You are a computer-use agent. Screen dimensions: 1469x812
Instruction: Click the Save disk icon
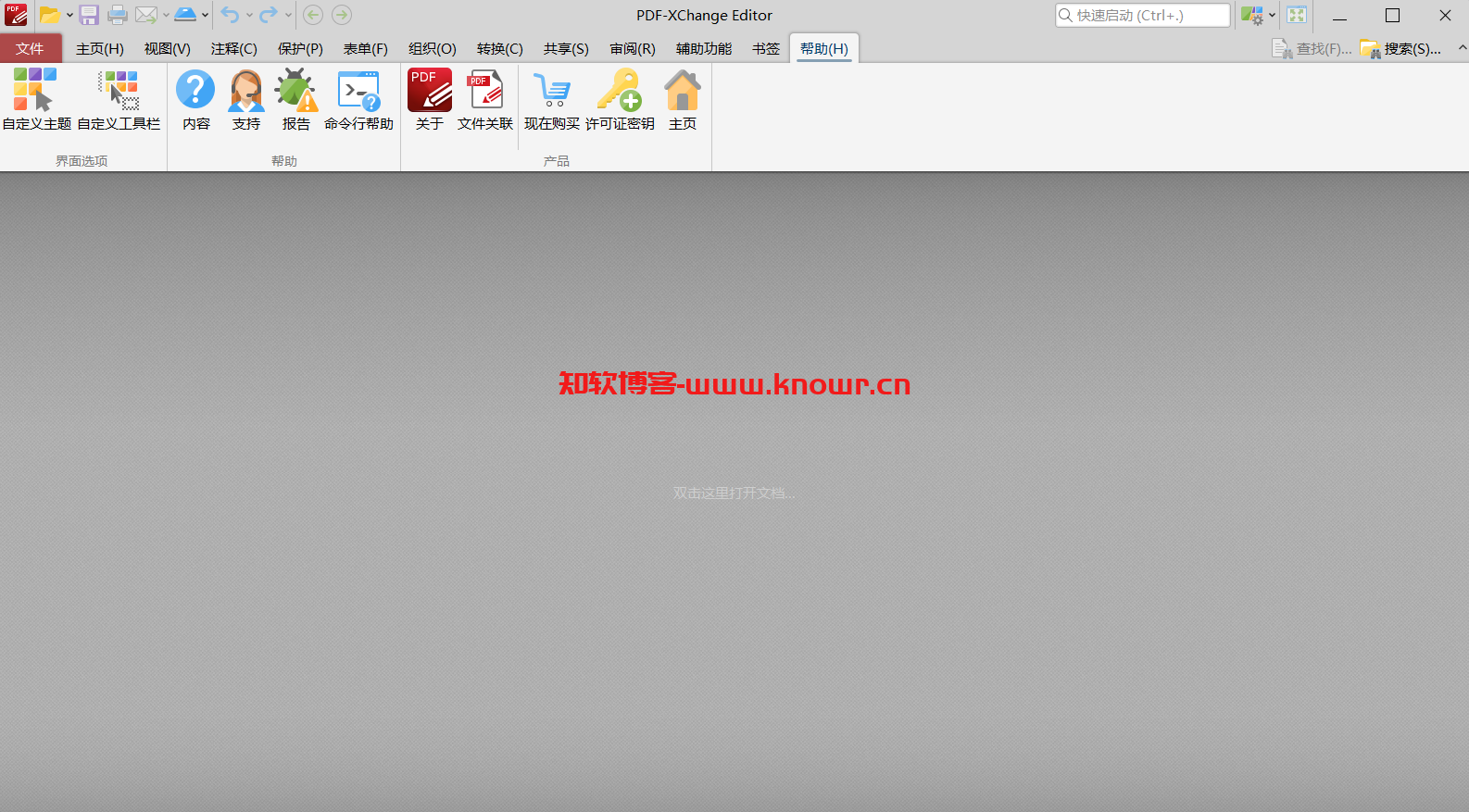coord(89,15)
